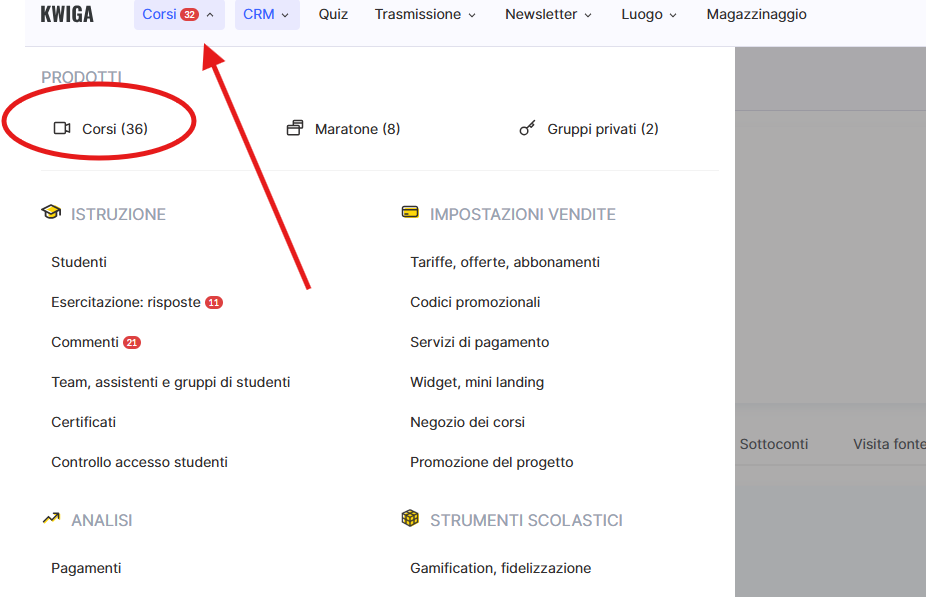The image size is (926, 597).
Task: Click the KWIGA logo
Action: click(x=67, y=15)
